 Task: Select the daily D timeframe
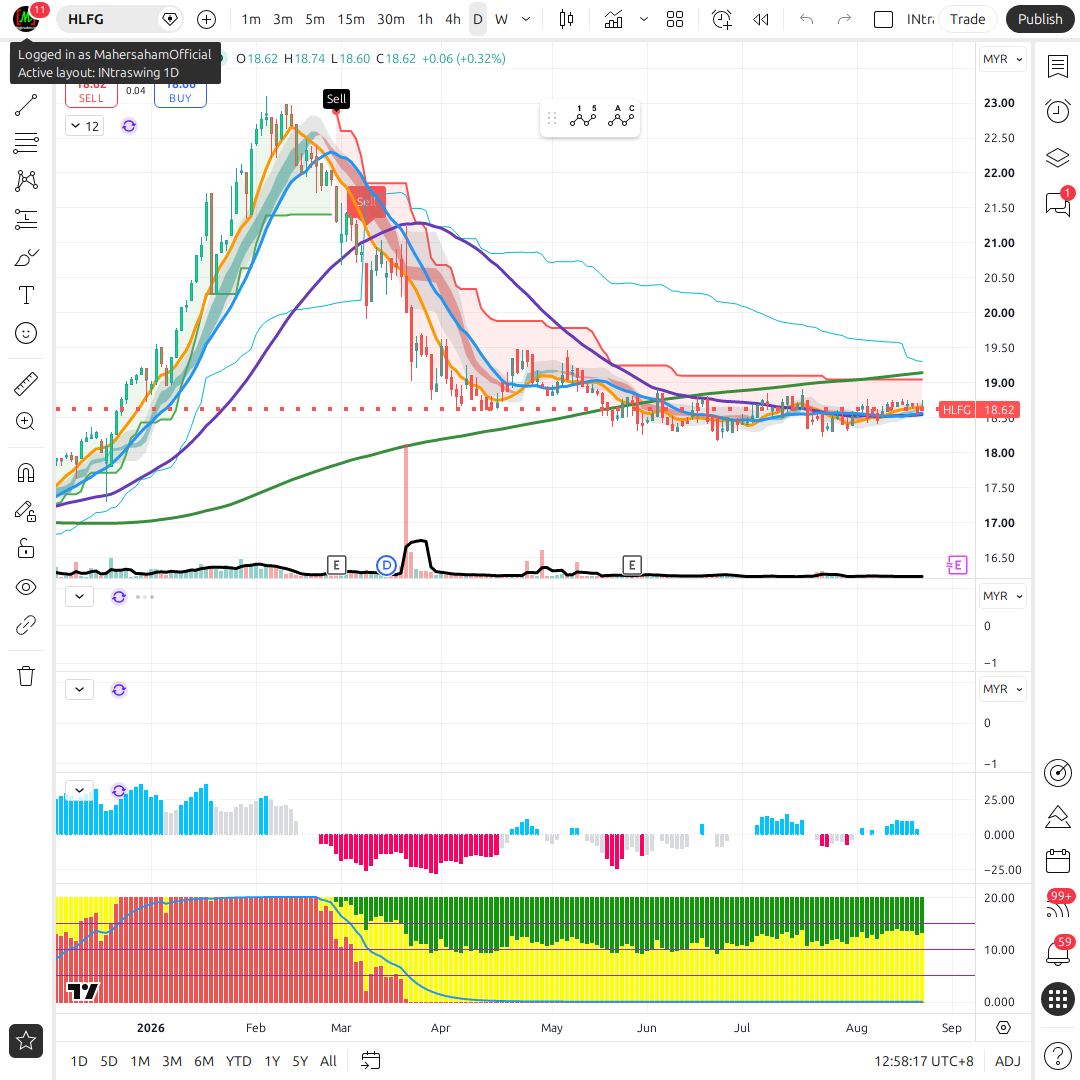tap(477, 19)
